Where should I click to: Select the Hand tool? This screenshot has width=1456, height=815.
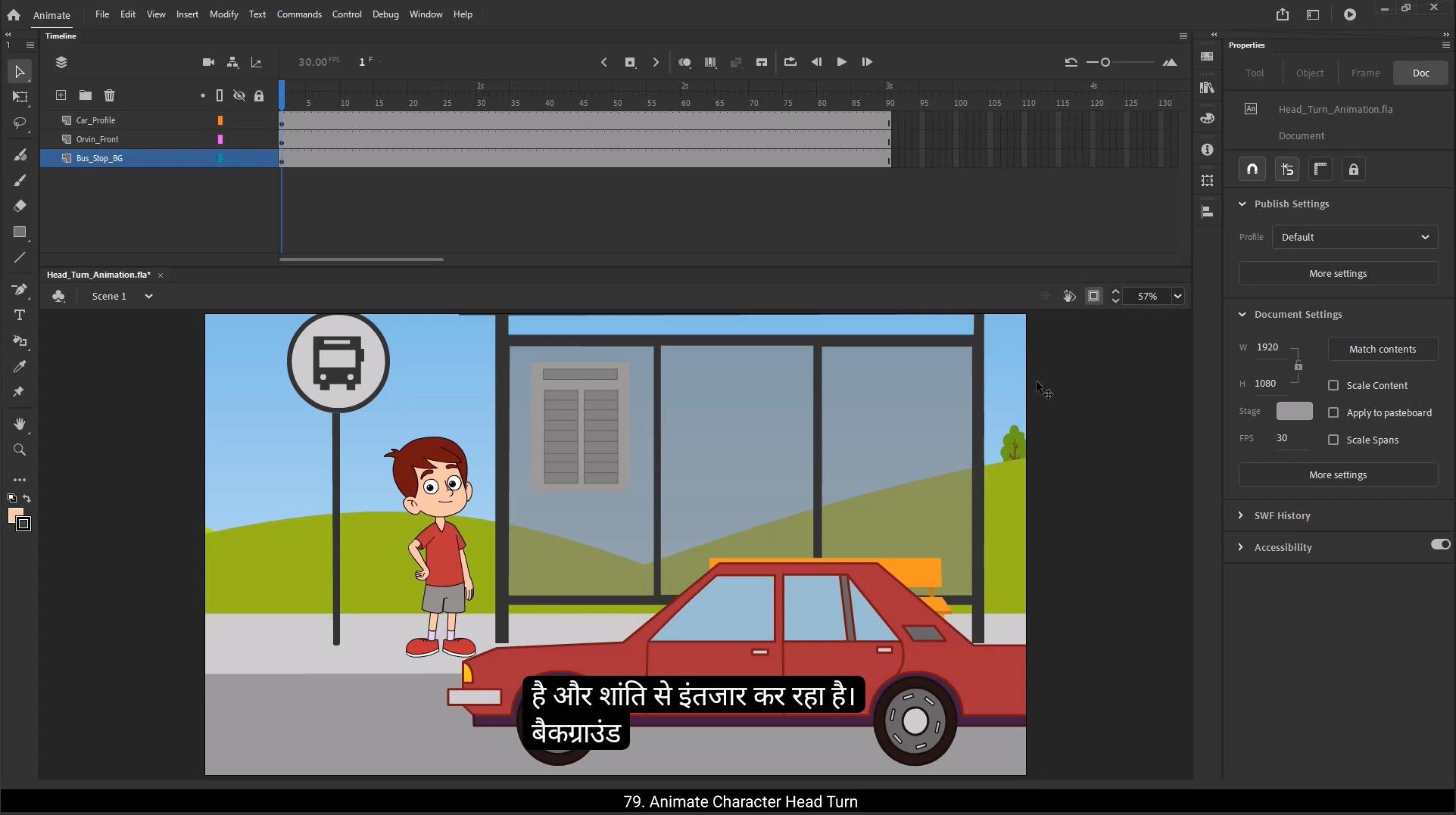click(x=20, y=424)
